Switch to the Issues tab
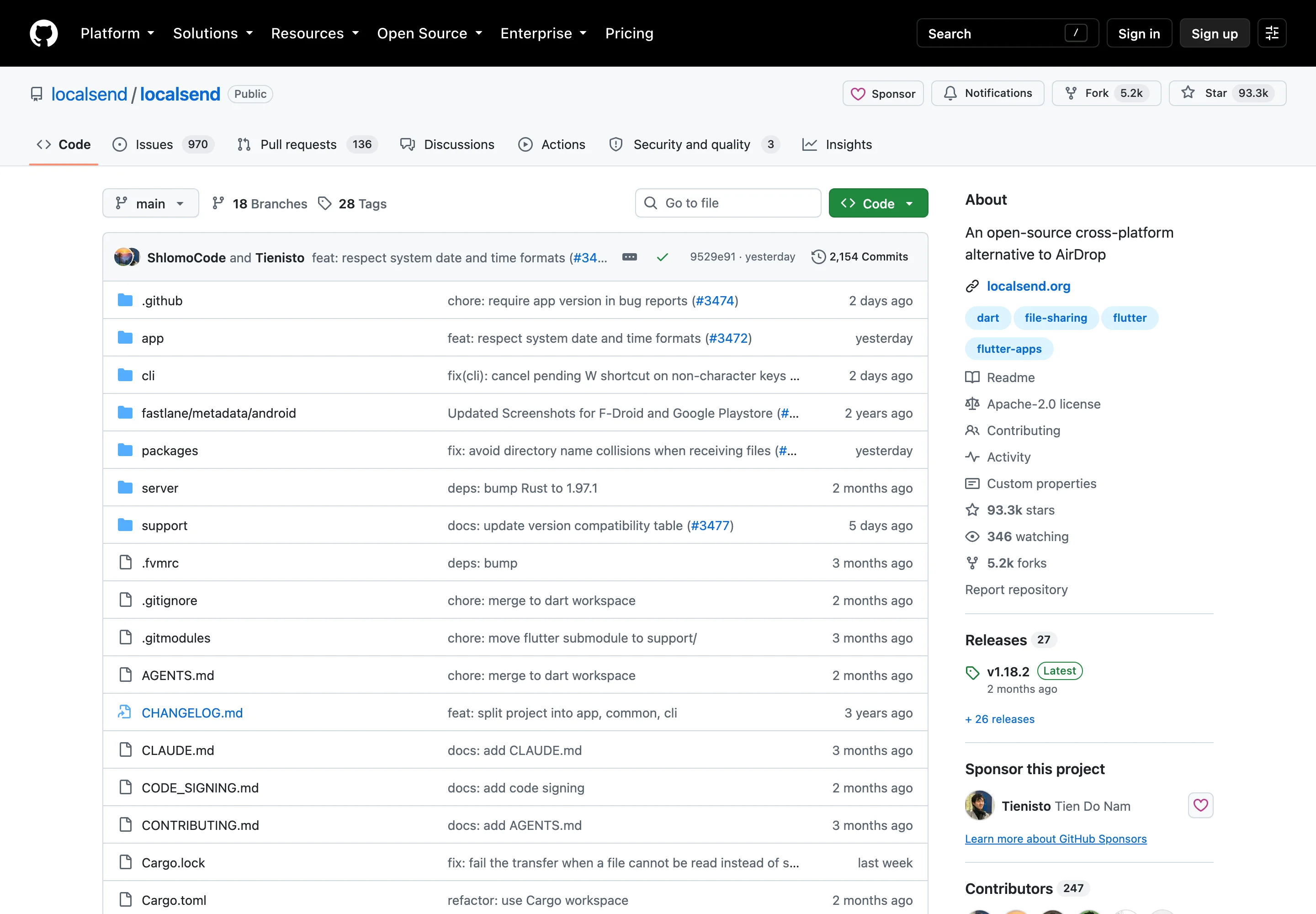 [x=163, y=144]
